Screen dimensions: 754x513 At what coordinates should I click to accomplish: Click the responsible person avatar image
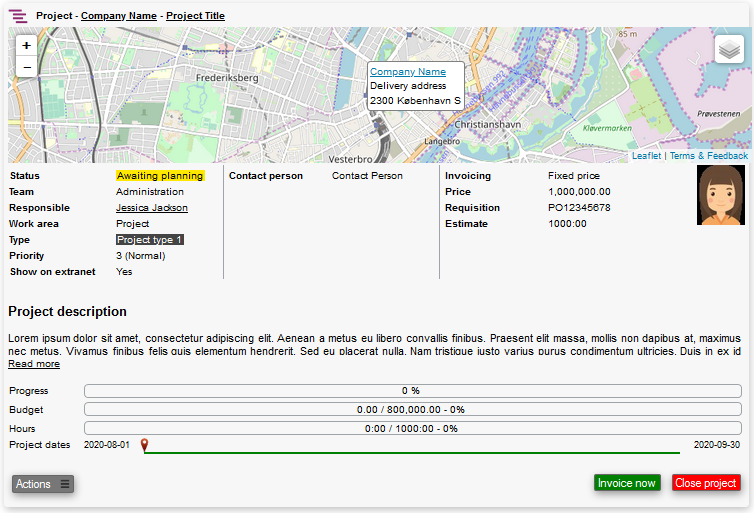click(720, 195)
